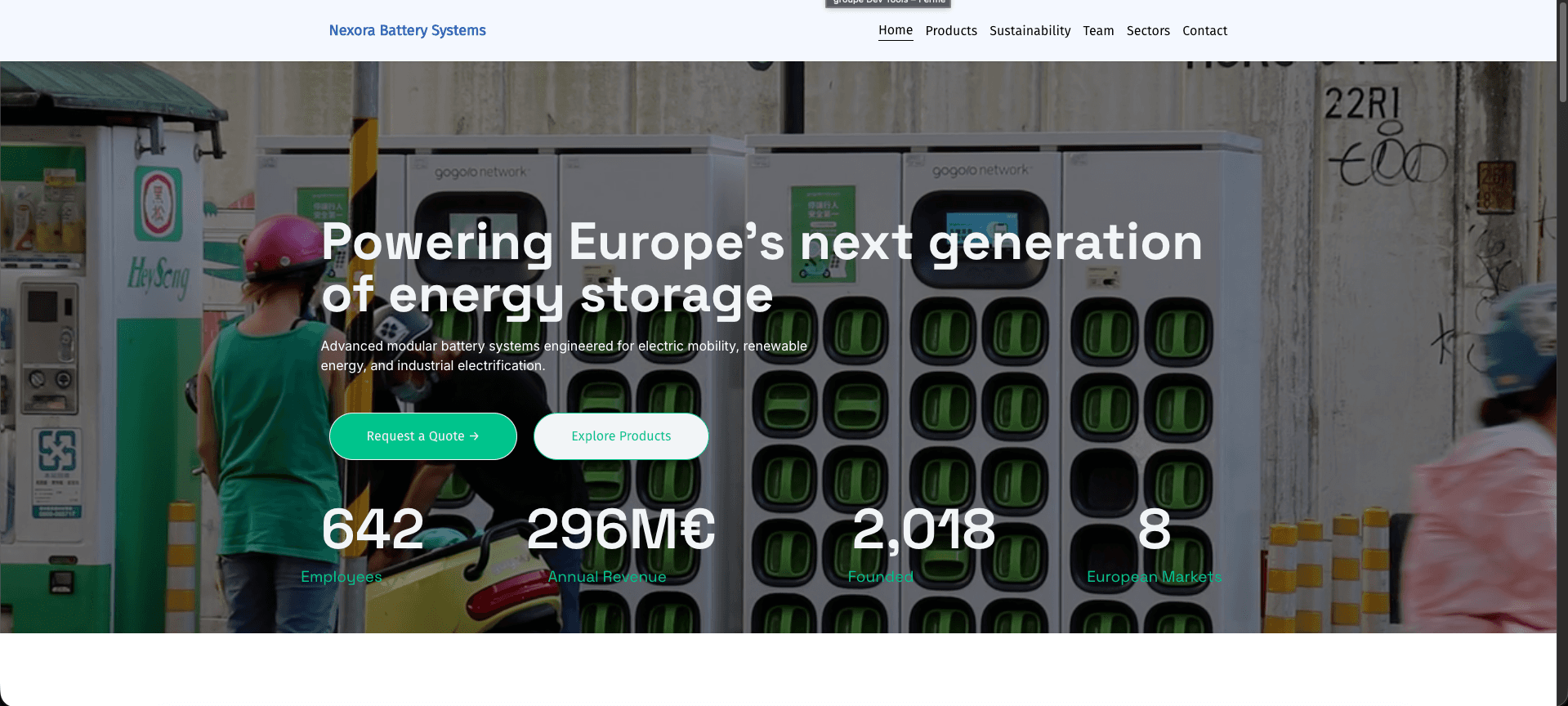Click the Explore Products button
This screenshot has height=706, width=1568.
[621, 436]
